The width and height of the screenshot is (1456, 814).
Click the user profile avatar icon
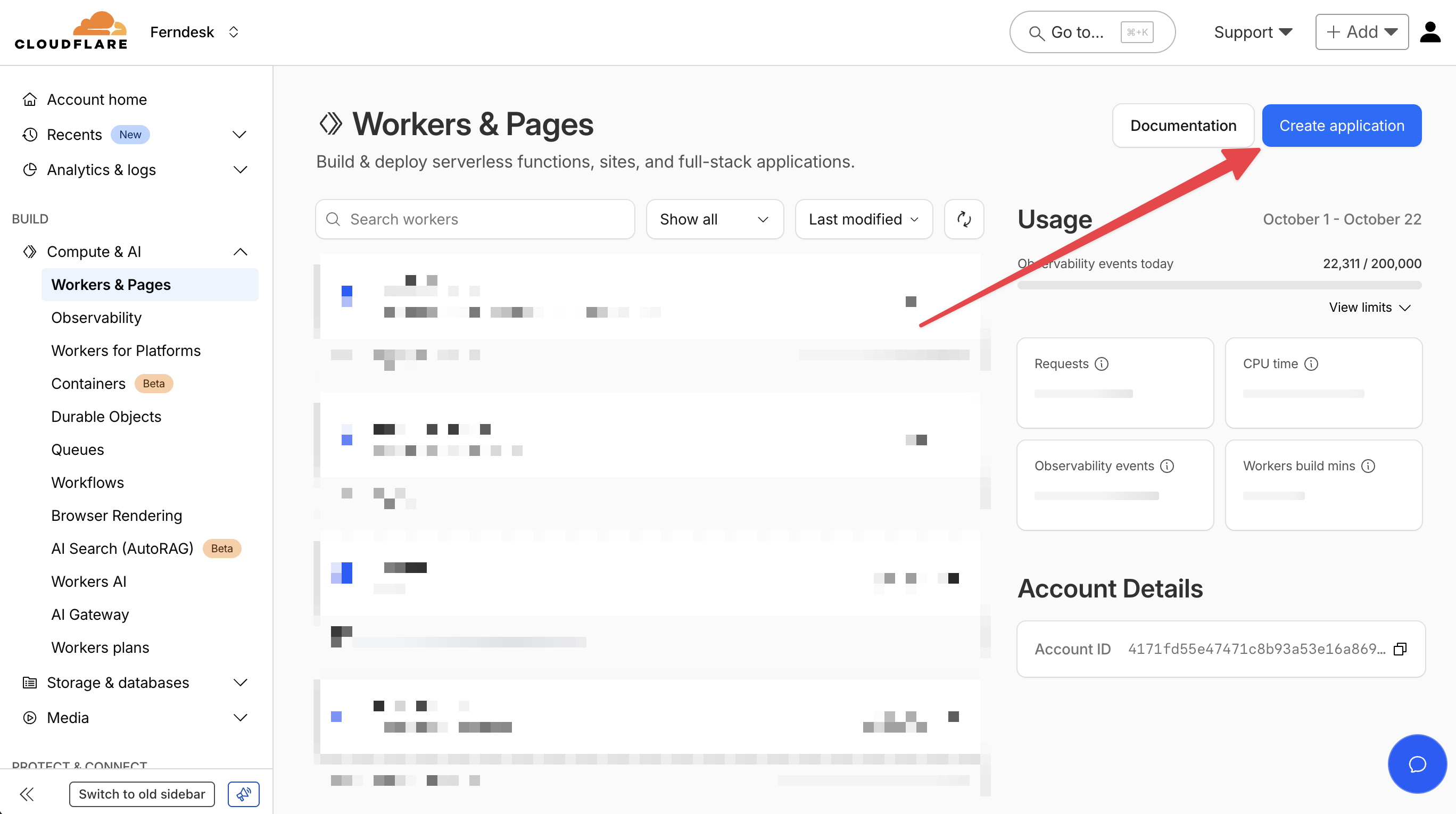1429,31
